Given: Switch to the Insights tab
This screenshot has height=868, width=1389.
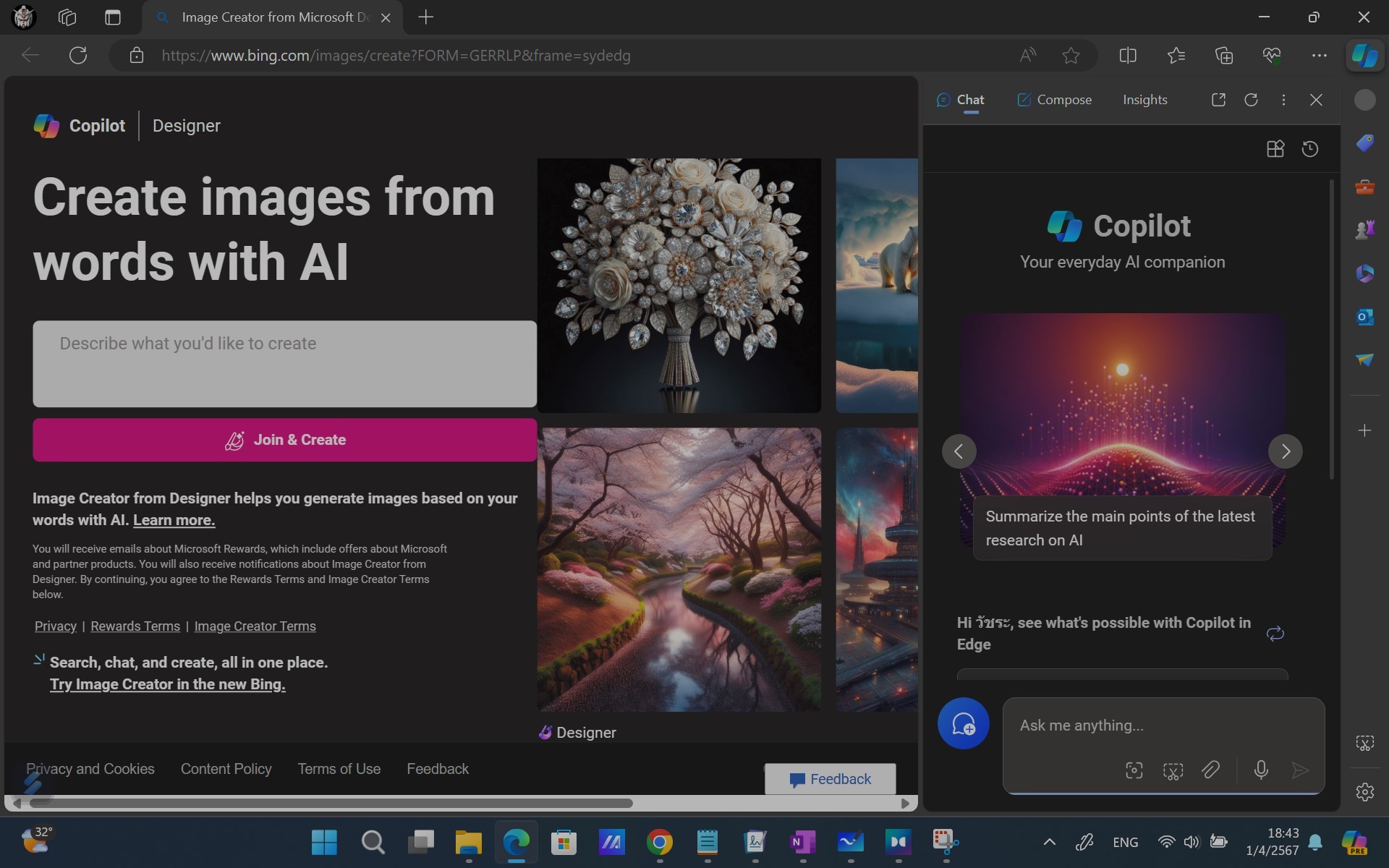Looking at the screenshot, I should coord(1144,100).
